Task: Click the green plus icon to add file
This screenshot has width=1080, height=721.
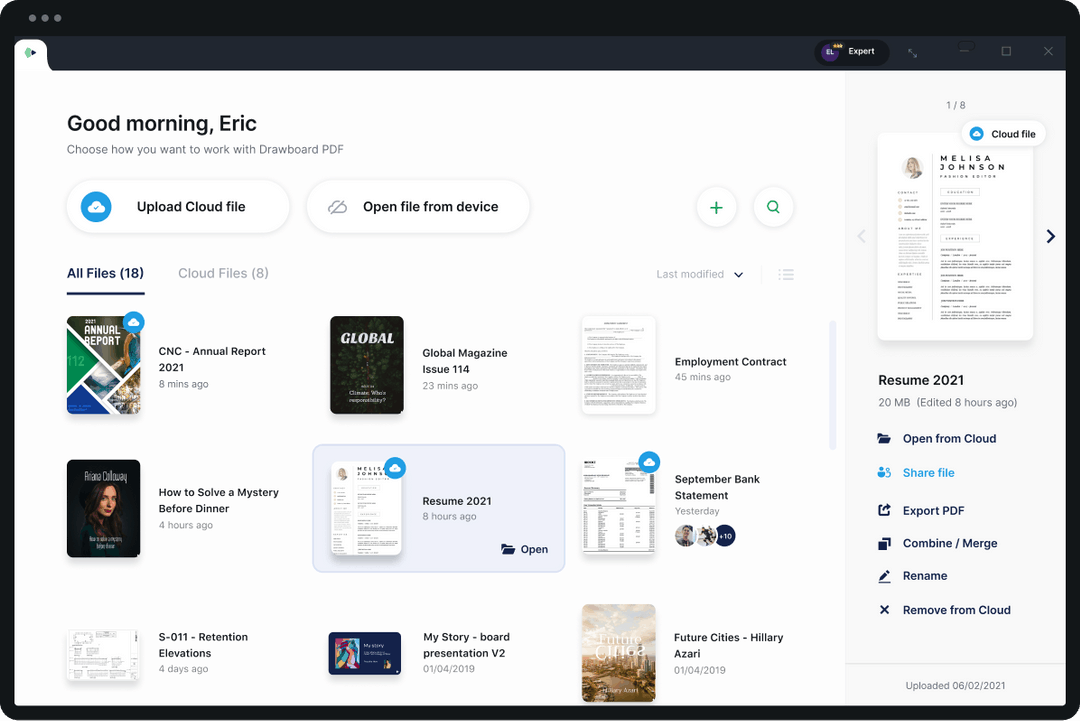Action: [716, 207]
